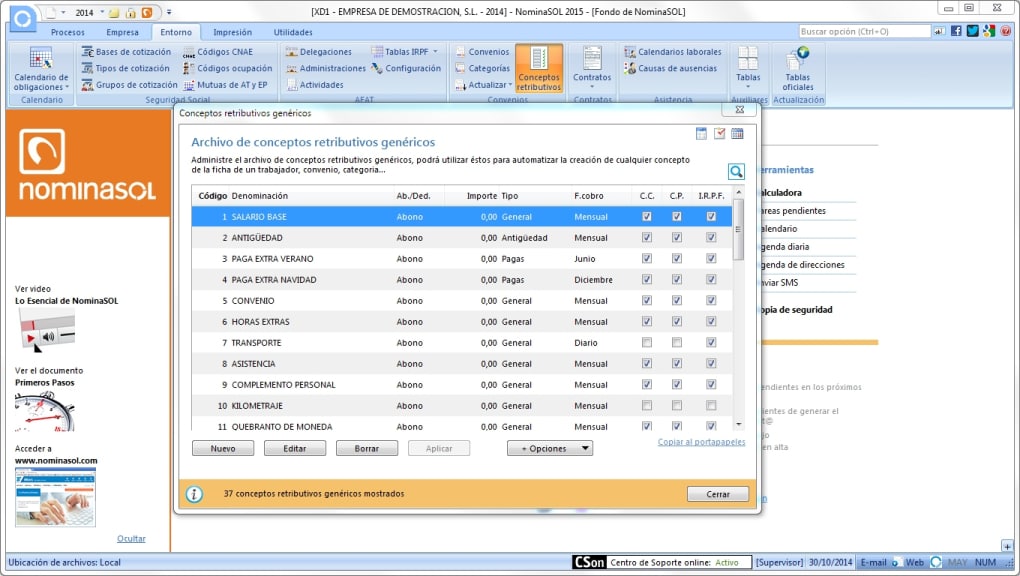Click the concept list vertical scrollbar thumb
This screenshot has height=576, width=1020.
point(738,230)
